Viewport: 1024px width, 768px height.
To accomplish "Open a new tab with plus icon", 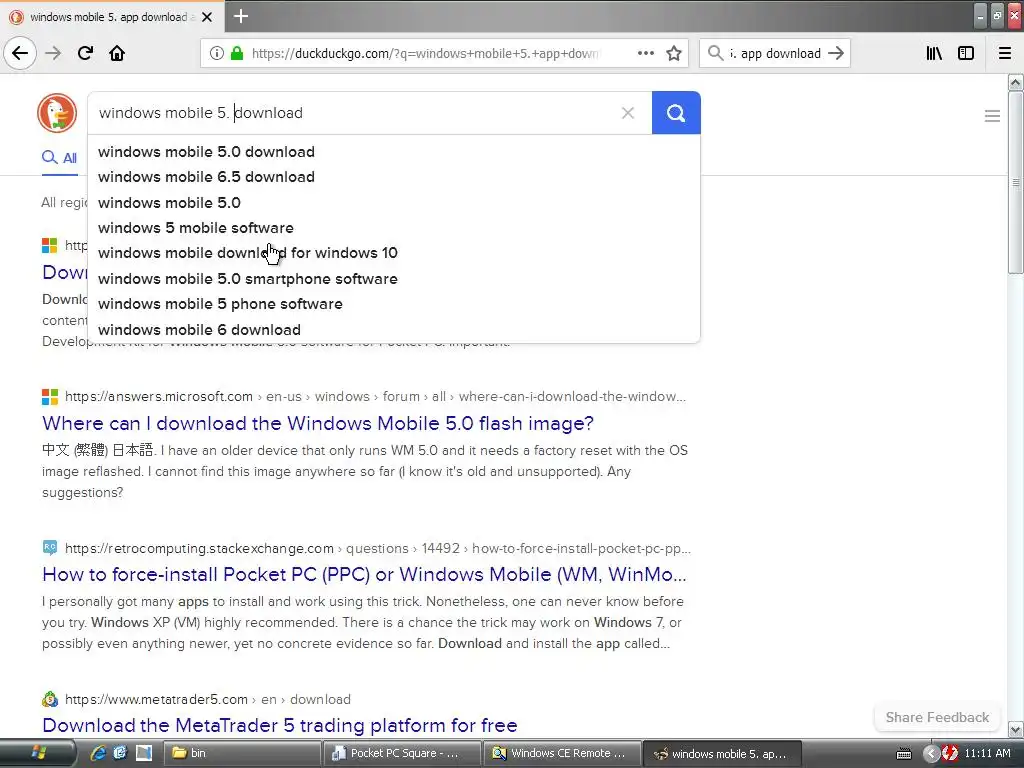I will tap(241, 16).
